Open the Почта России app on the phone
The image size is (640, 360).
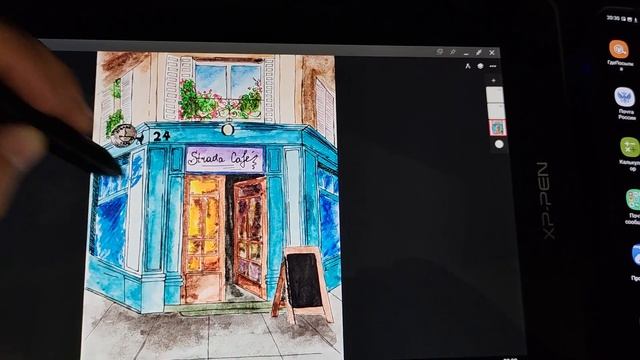pyautogui.click(x=624, y=97)
